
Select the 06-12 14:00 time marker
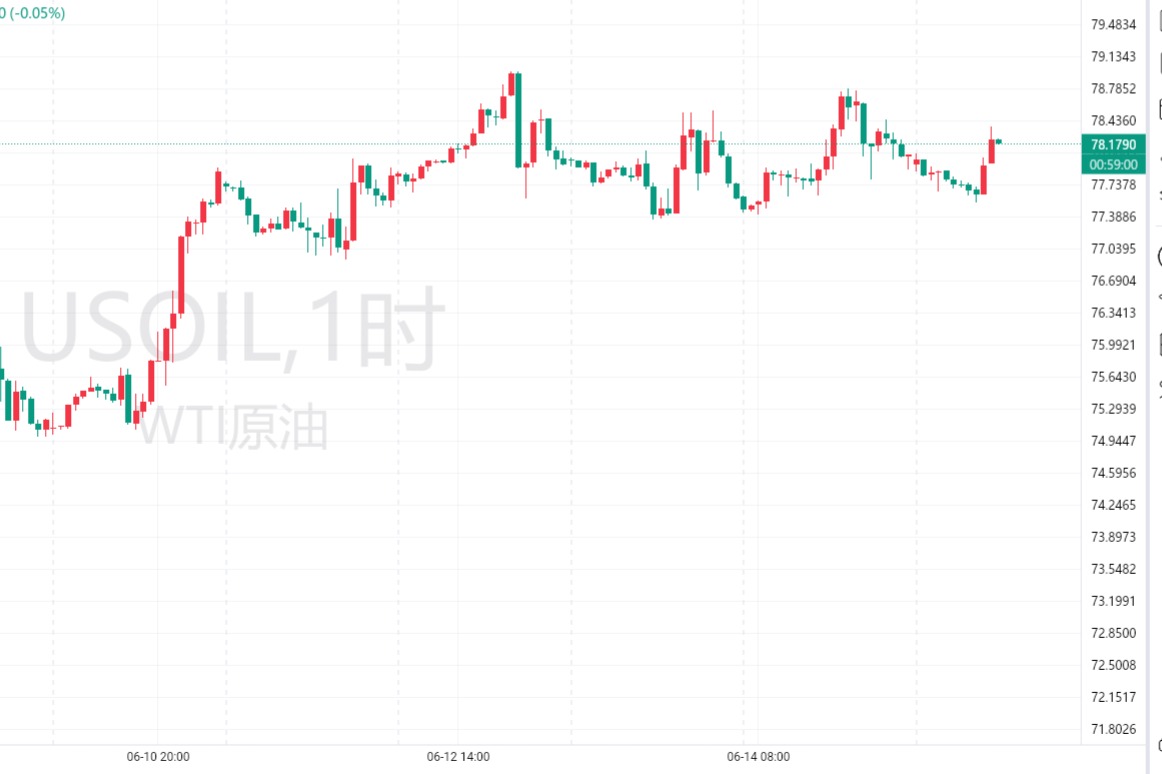coord(457,757)
